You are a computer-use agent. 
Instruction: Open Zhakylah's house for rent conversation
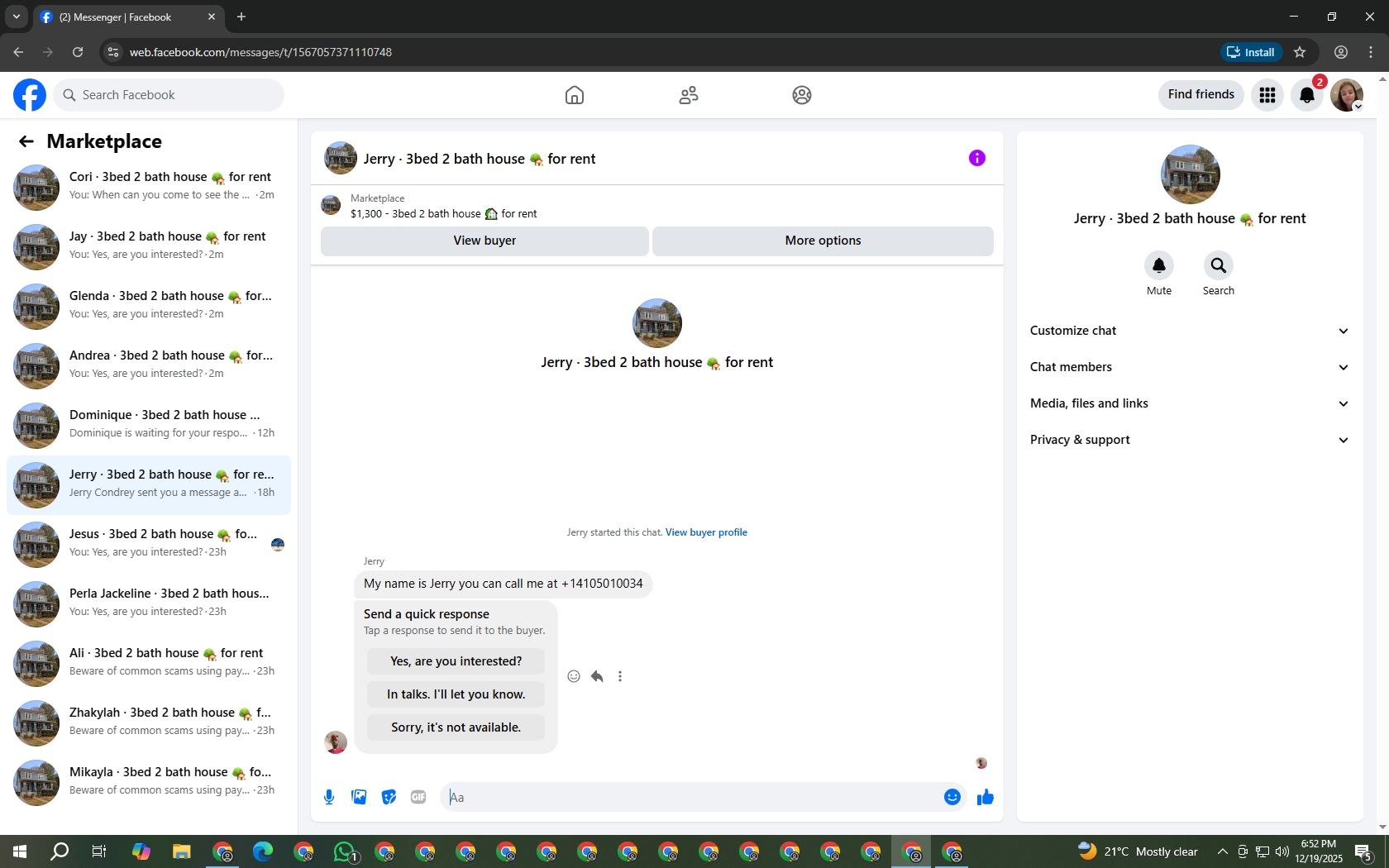pyautogui.click(x=149, y=723)
